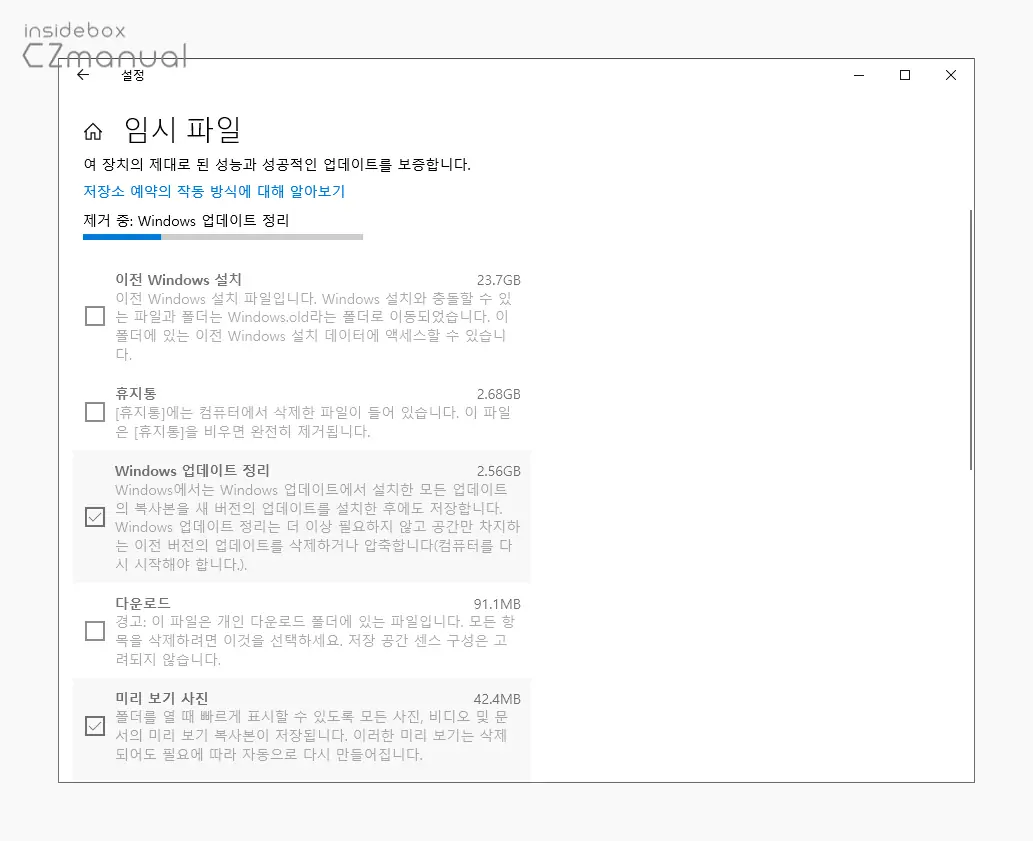1033x841 pixels.
Task: Click the Windows 업데이트 정리 removal progress bar
Action: tap(223, 237)
